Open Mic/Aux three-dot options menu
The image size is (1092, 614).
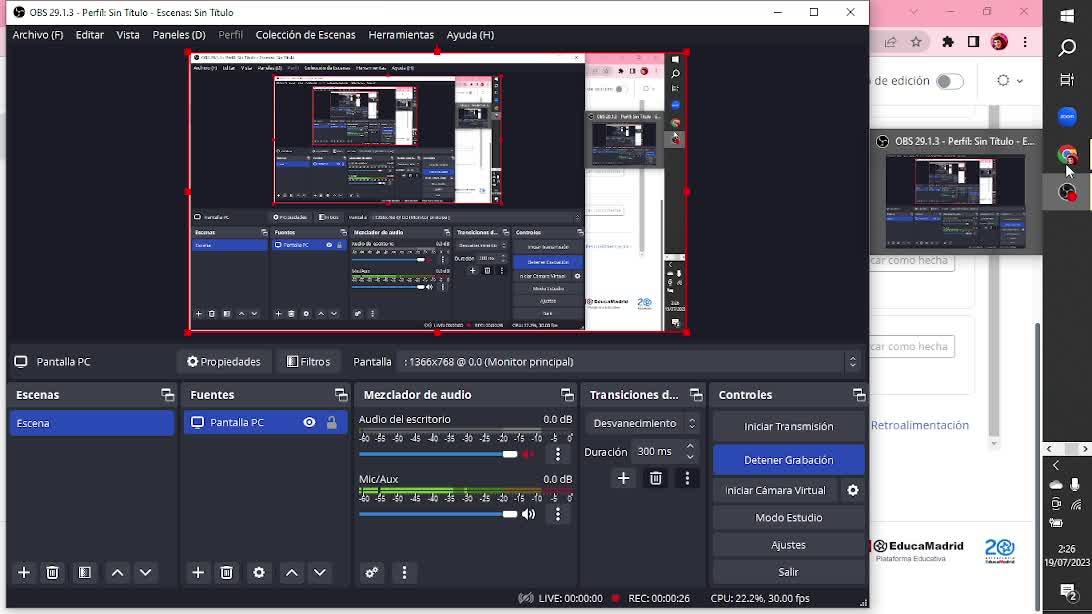click(x=558, y=514)
